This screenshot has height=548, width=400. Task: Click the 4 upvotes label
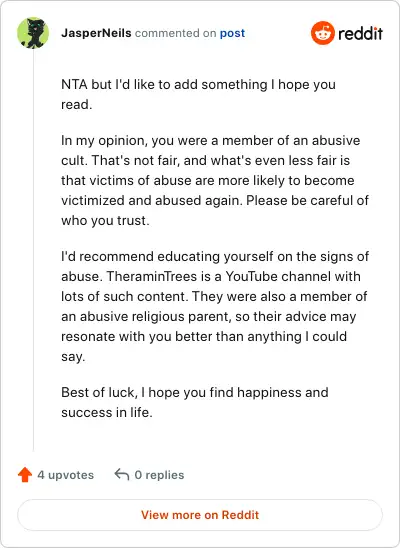[66, 475]
